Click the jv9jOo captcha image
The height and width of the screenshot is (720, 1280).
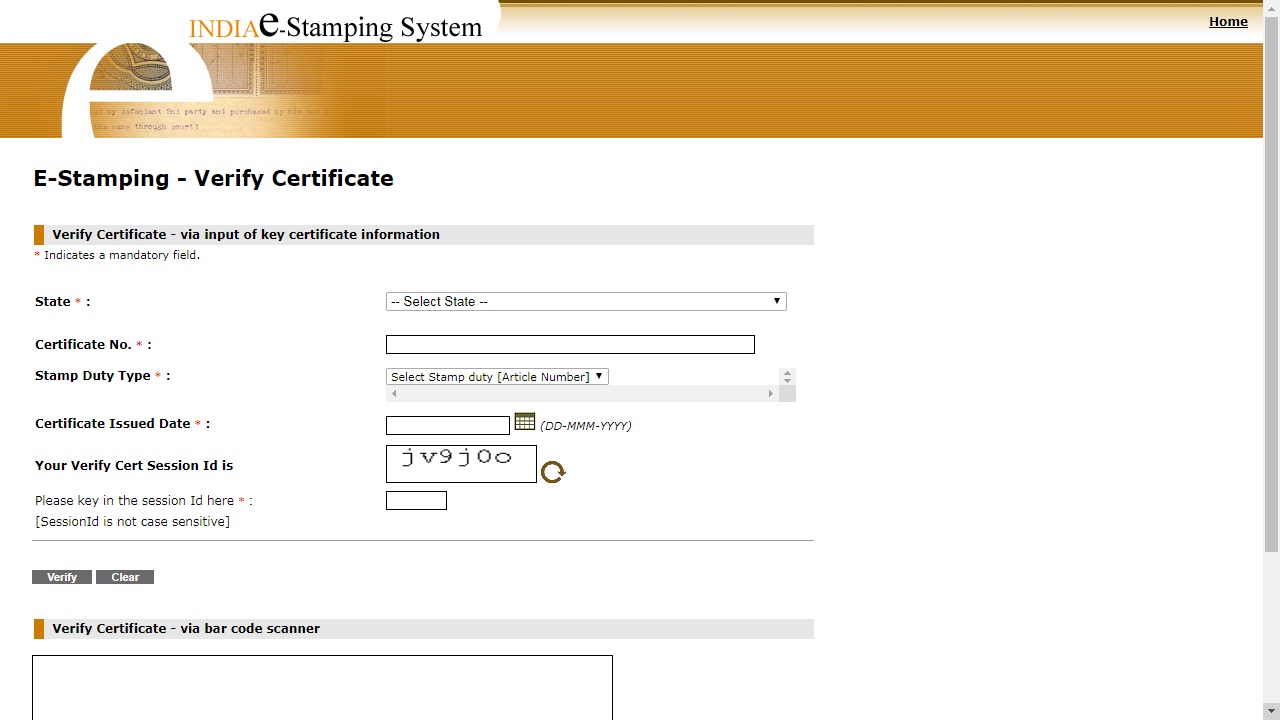pos(461,463)
